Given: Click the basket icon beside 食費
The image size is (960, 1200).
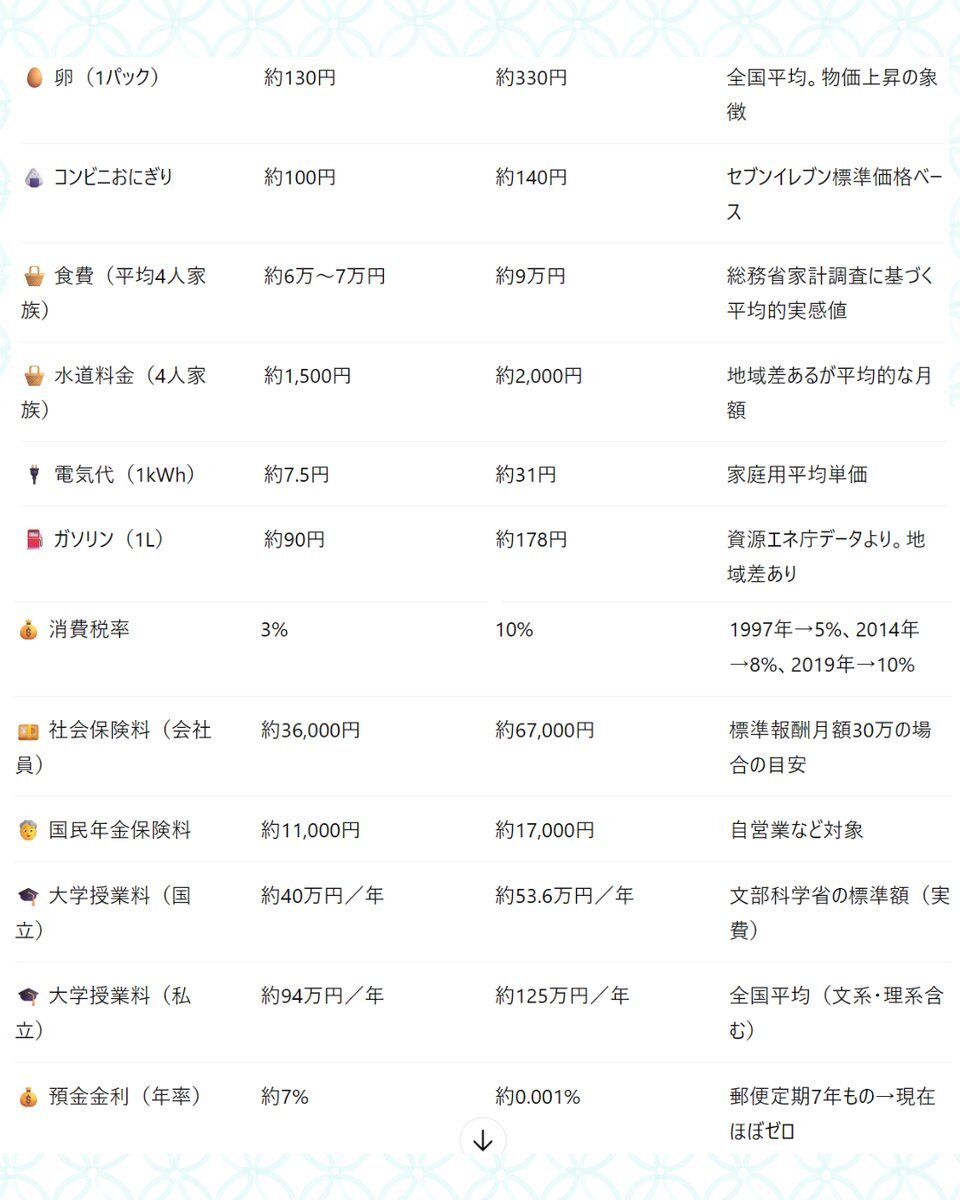Looking at the screenshot, I should point(34,276).
